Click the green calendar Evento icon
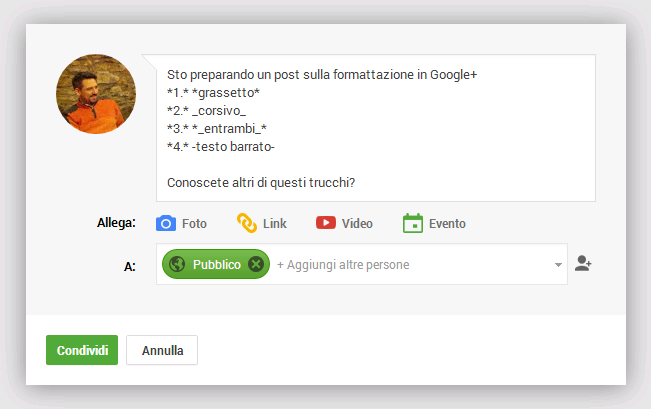Image resolution: width=651 pixels, height=409 pixels. 413,223
